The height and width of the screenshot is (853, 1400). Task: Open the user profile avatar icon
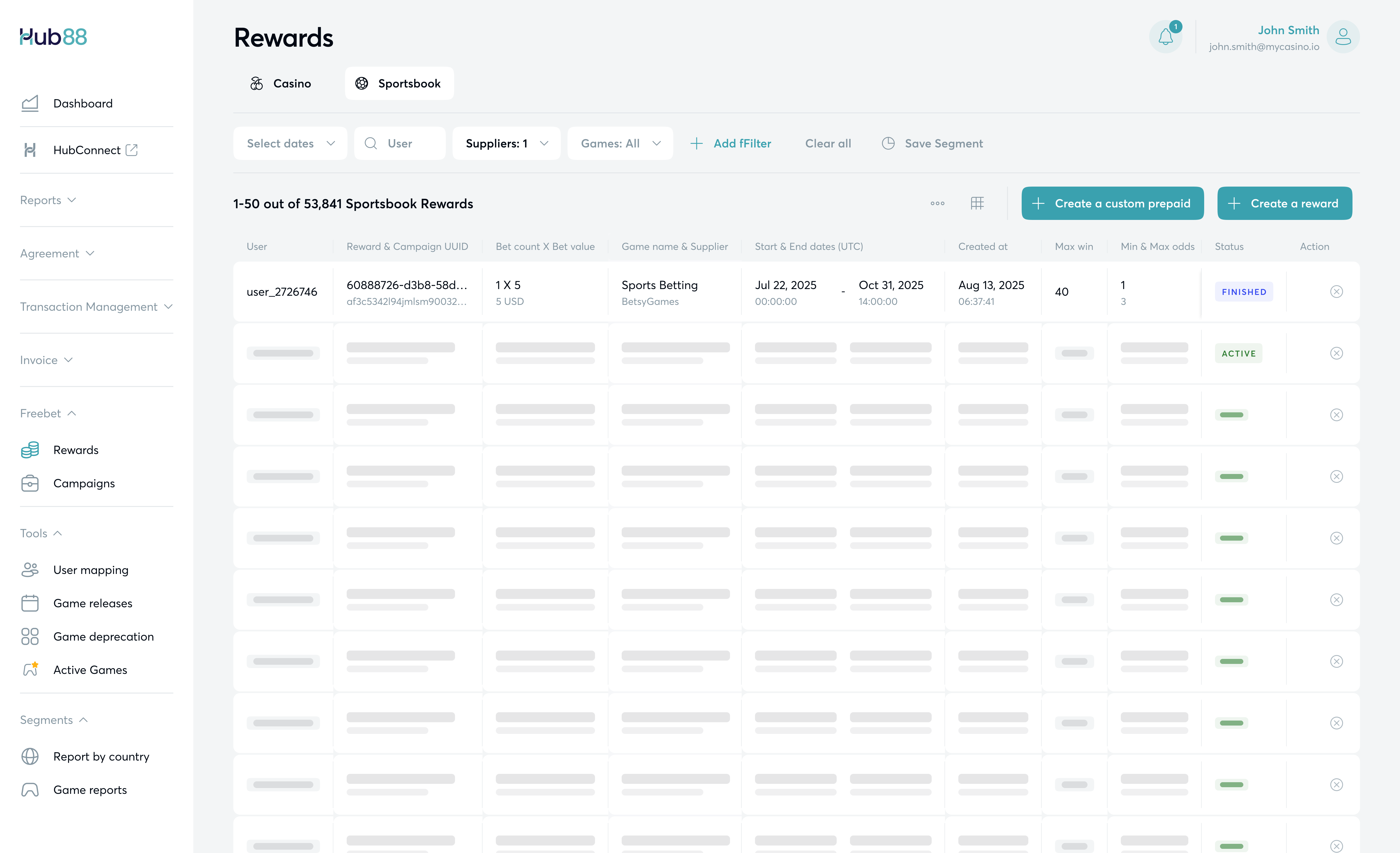[1342, 37]
